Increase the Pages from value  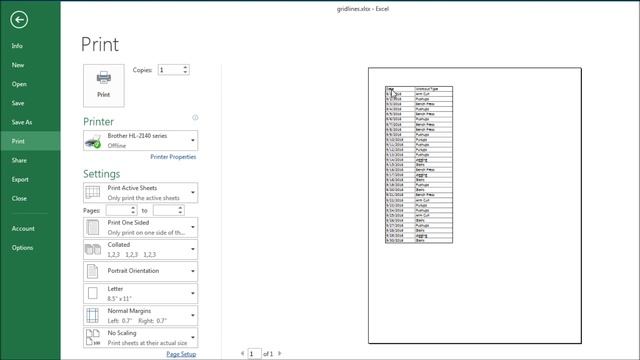point(133,208)
